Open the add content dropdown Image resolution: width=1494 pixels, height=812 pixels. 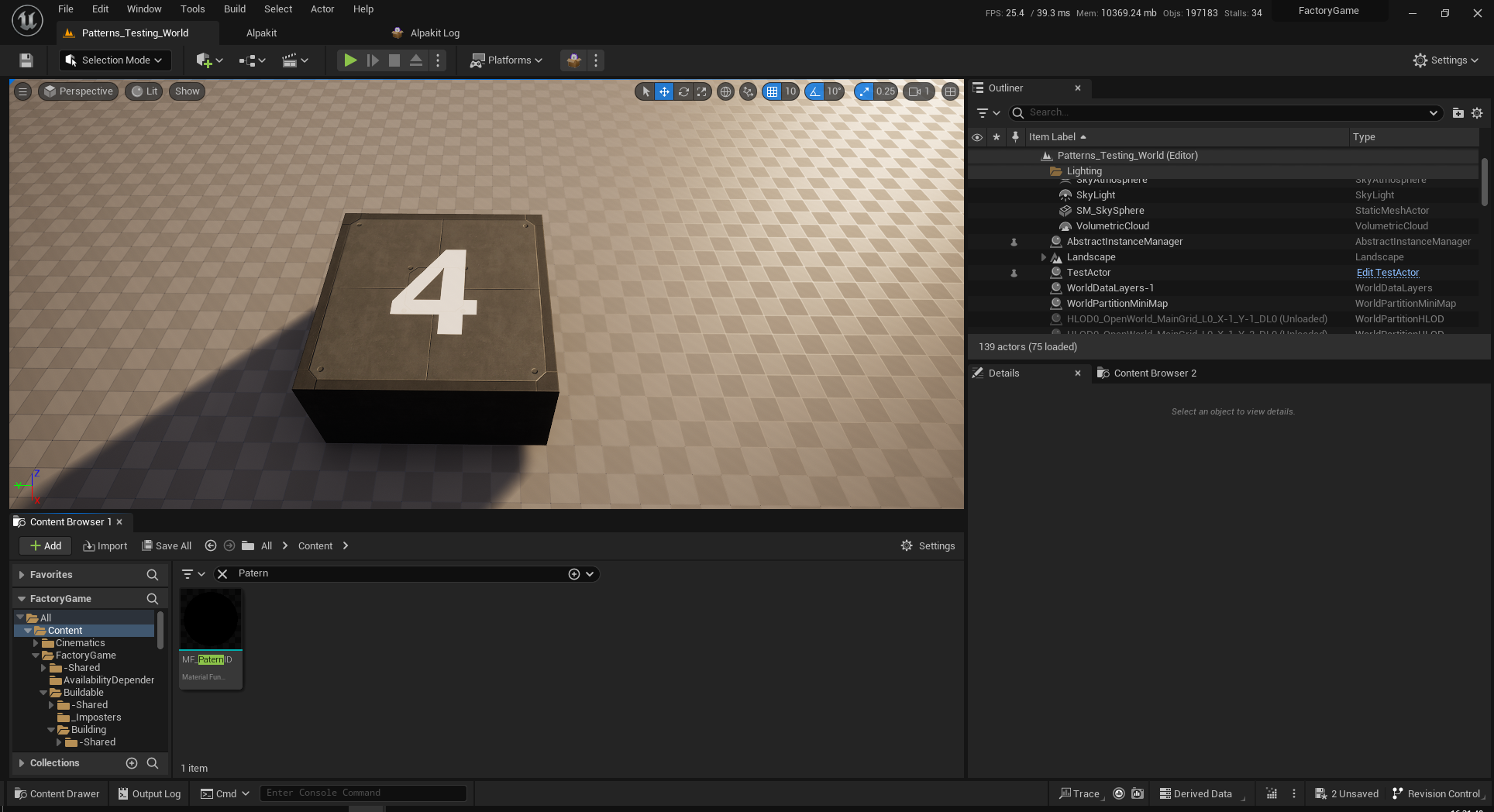pyautogui.click(x=209, y=60)
